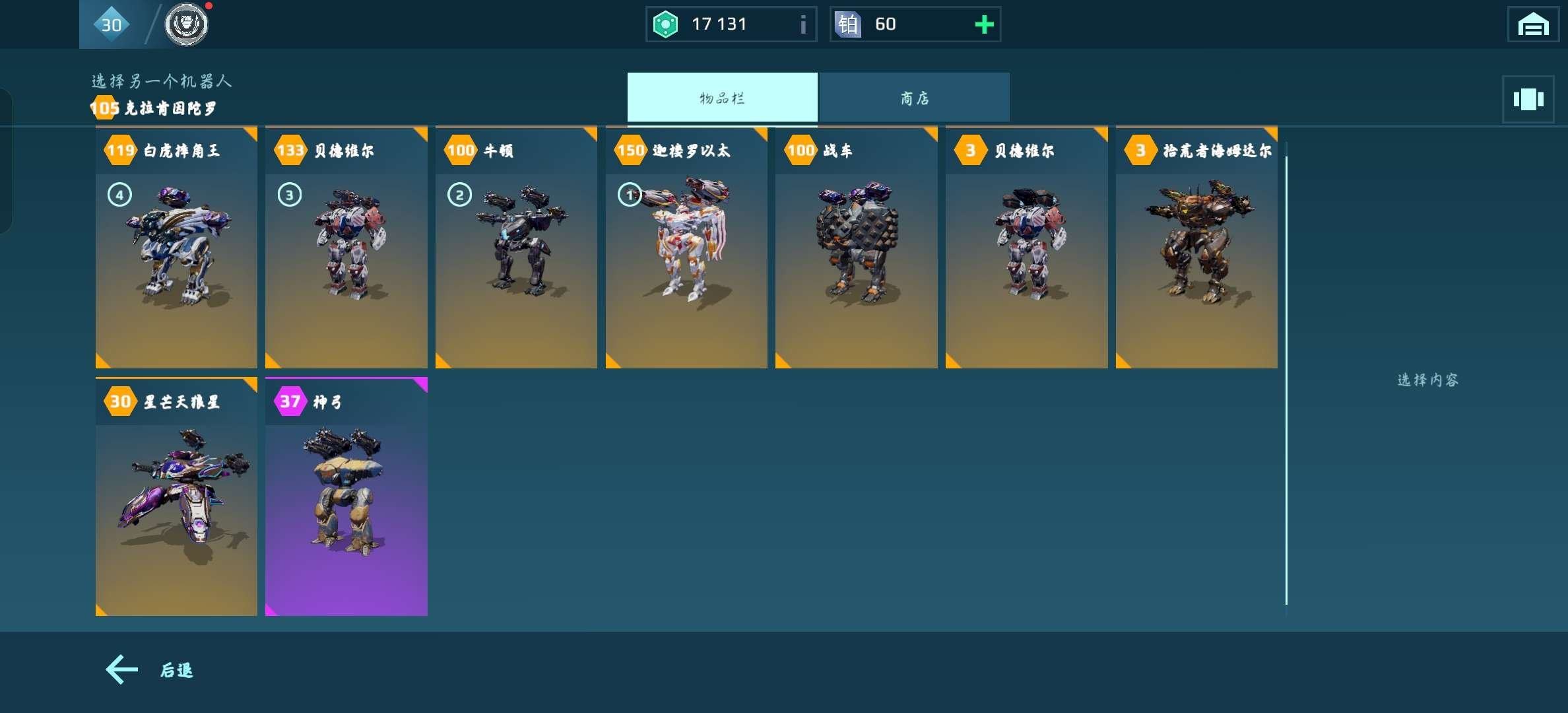The height and width of the screenshot is (713, 1568).
Task: Toggle the card layout view icon
Action: (x=1528, y=99)
